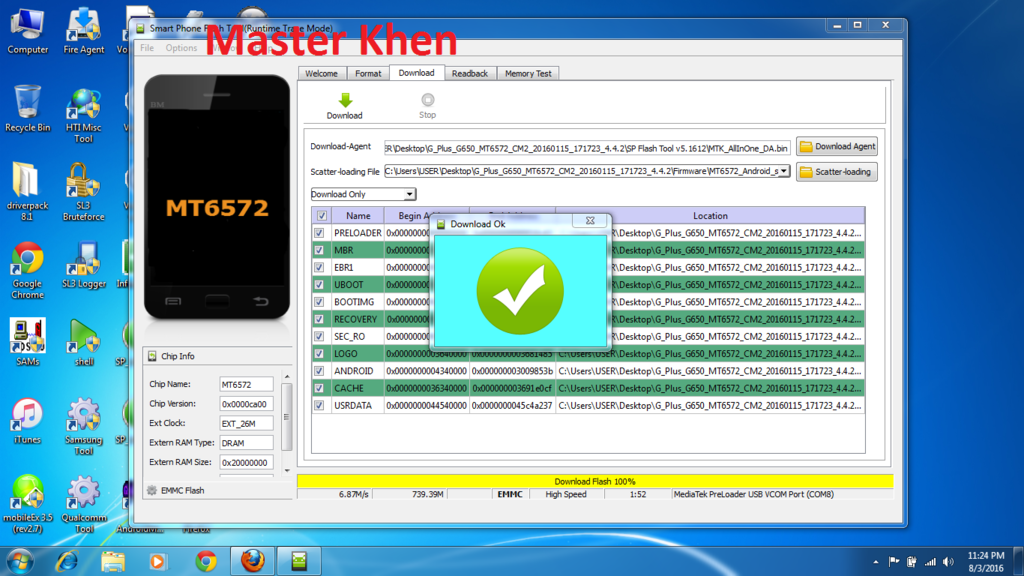Click the Scatter-loading folder button
1024x576 pixels.
pos(836,172)
